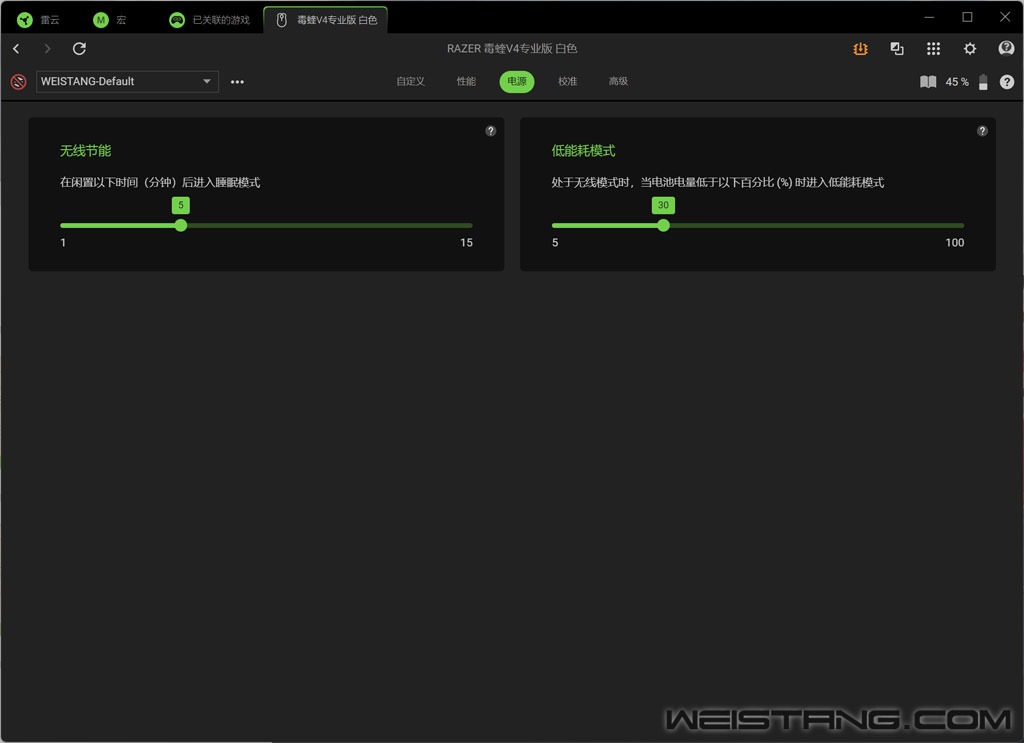This screenshot has width=1024, height=743.
Task: Click the back navigation arrow
Action: (16, 49)
